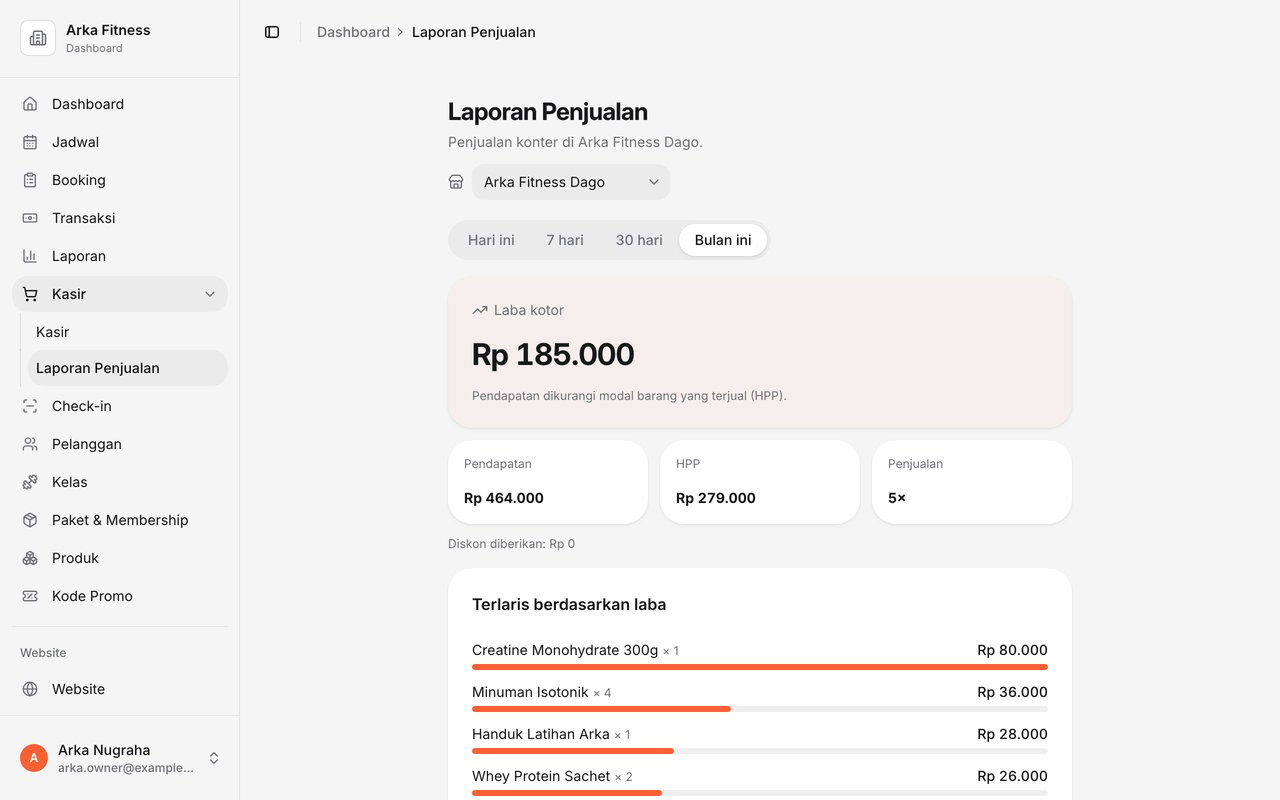Select the Bulan ini period tab

(723, 240)
